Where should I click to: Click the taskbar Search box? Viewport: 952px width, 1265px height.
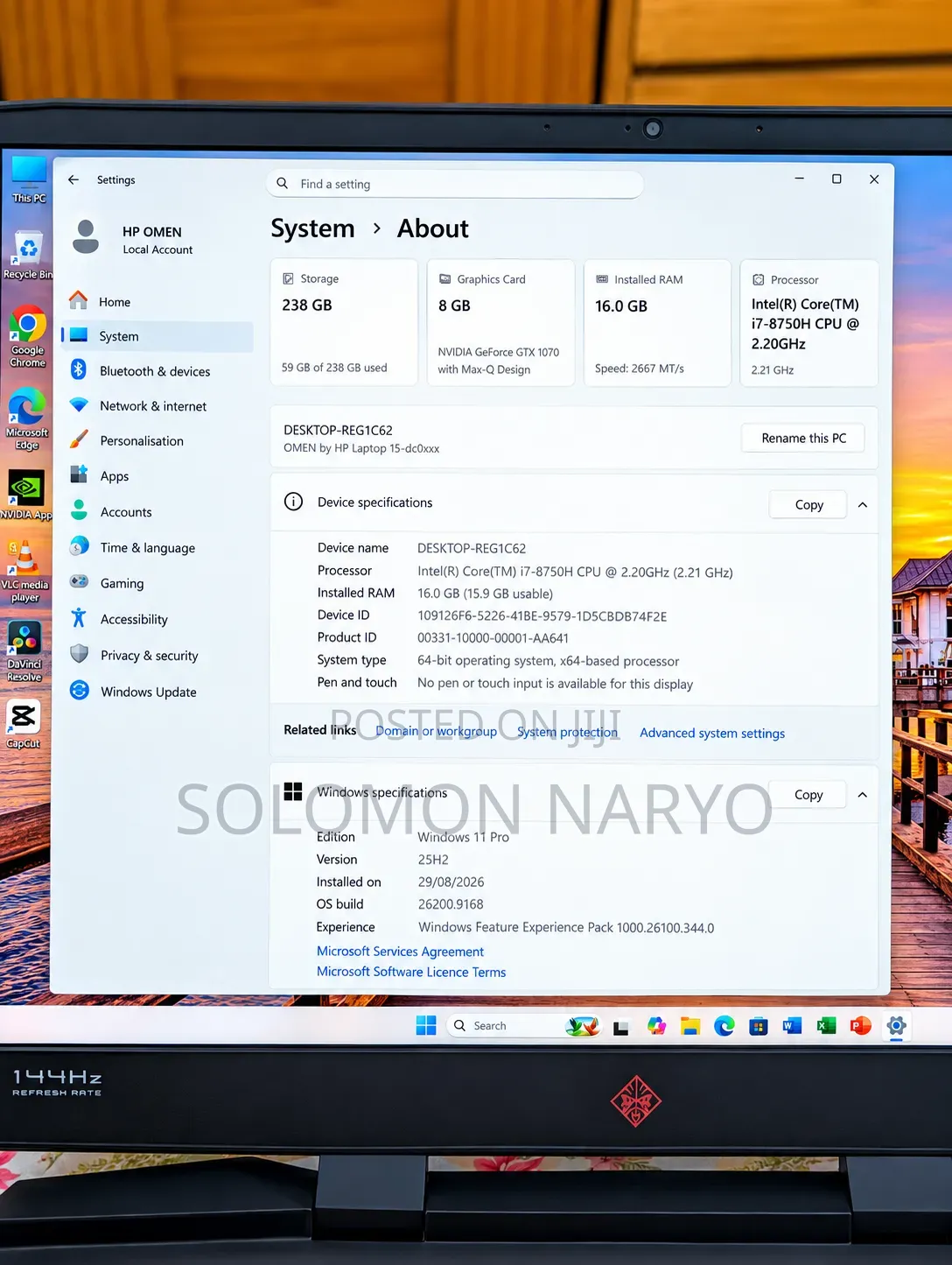click(523, 1026)
